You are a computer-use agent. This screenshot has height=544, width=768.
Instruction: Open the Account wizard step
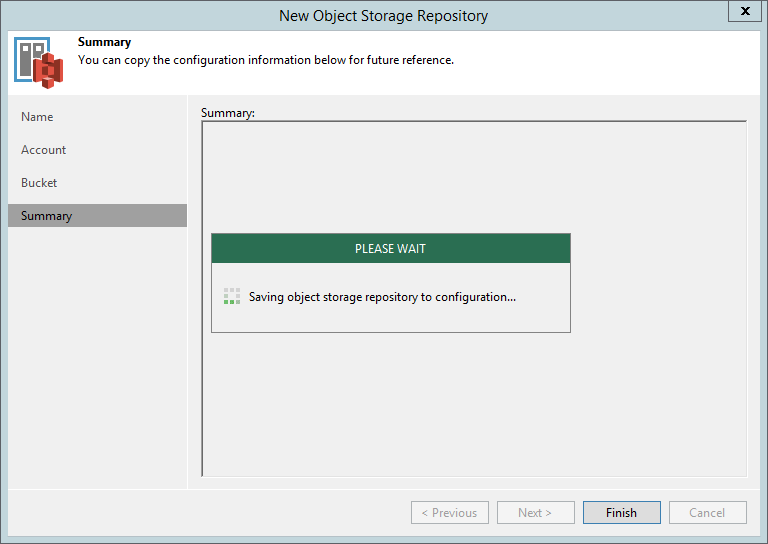pyautogui.click(x=43, y=150)
